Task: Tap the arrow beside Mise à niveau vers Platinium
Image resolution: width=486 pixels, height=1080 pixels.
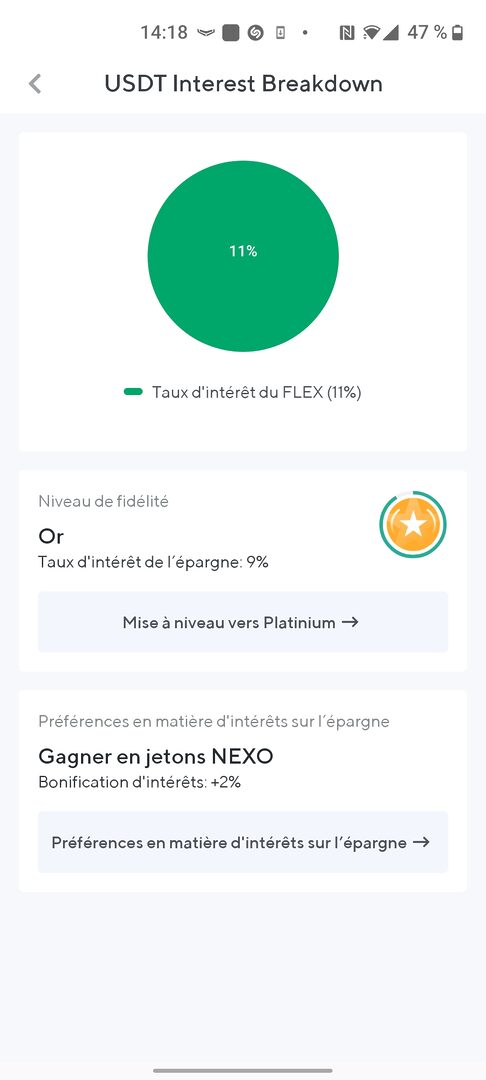Action: point(350,622)
